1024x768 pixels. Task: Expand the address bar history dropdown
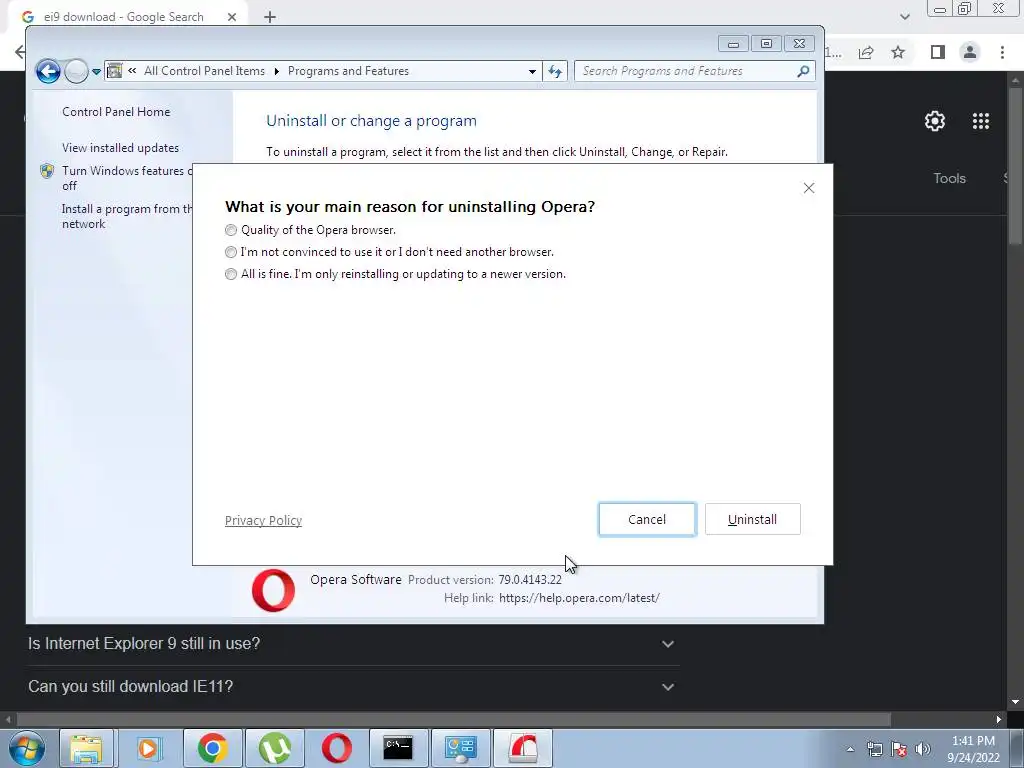[x=532, y=71]
